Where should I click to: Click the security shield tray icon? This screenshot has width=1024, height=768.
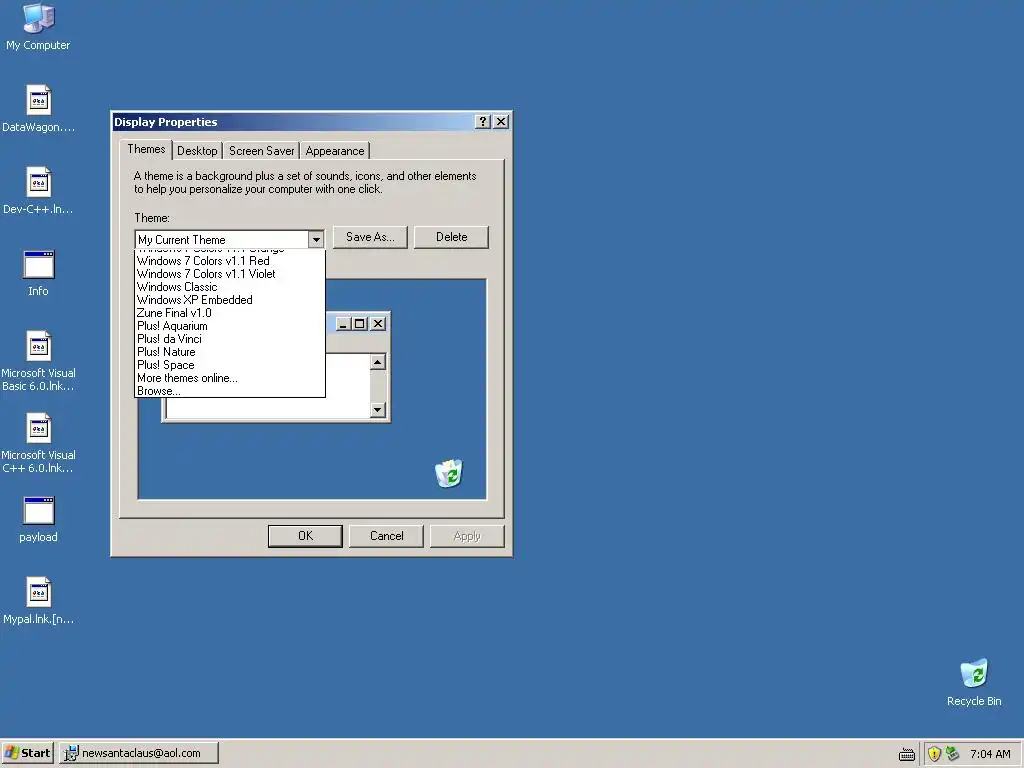(934, 754)
